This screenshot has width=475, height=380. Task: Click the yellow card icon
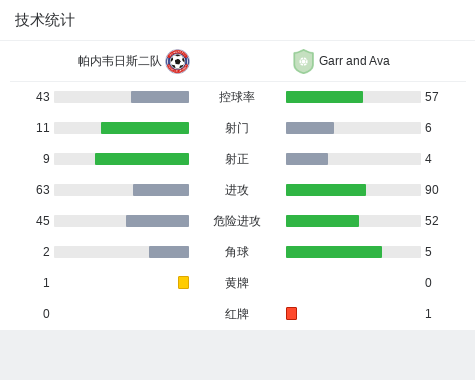click(x=183, y=282)
